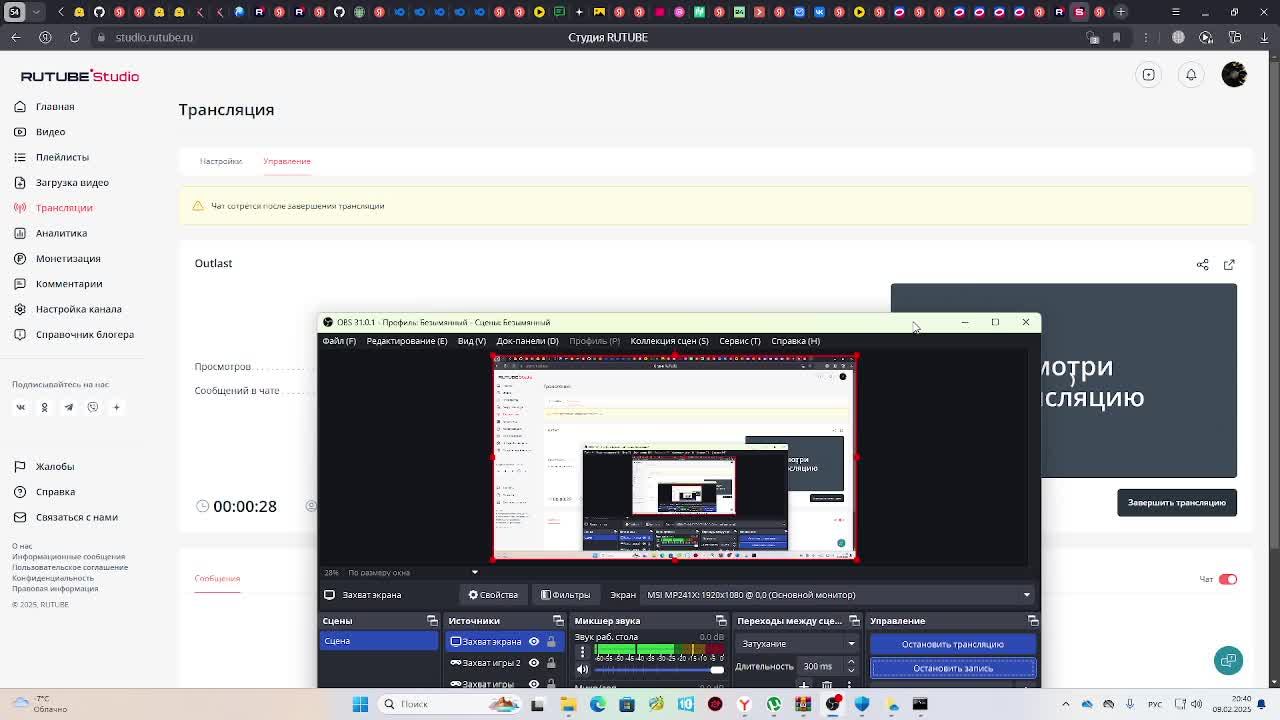Increase the Длительность value with the up arrow

[851, 662]
